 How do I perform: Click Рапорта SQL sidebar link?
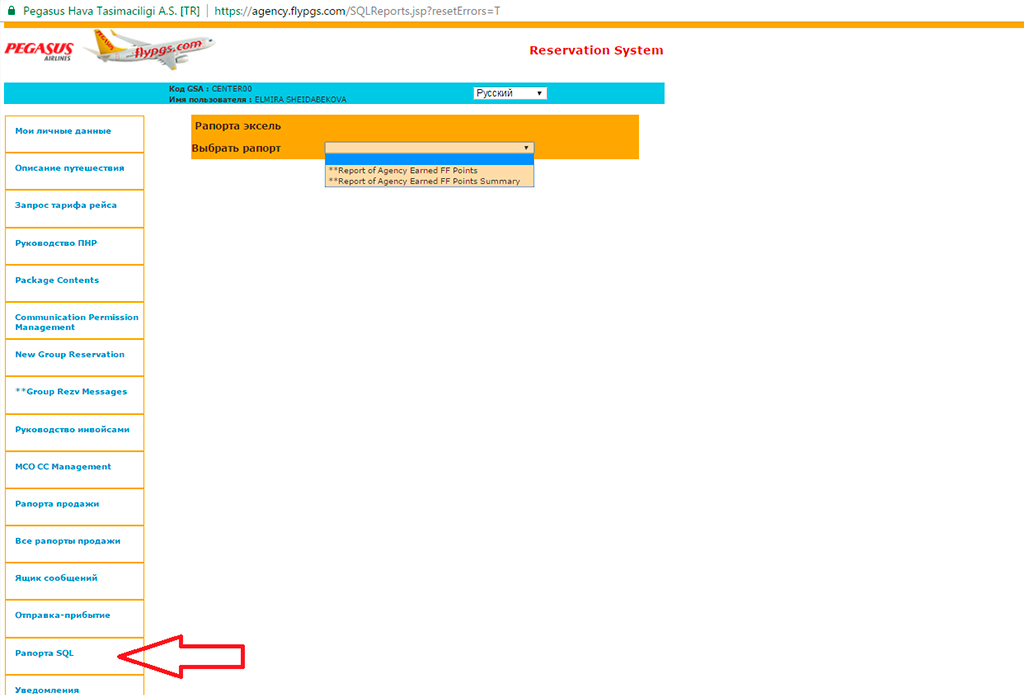pyautogui.click(x=44, y=653)
